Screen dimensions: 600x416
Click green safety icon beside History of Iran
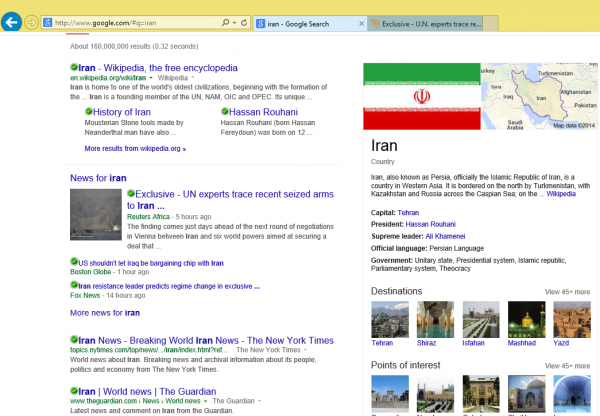(x=88, y=111)
